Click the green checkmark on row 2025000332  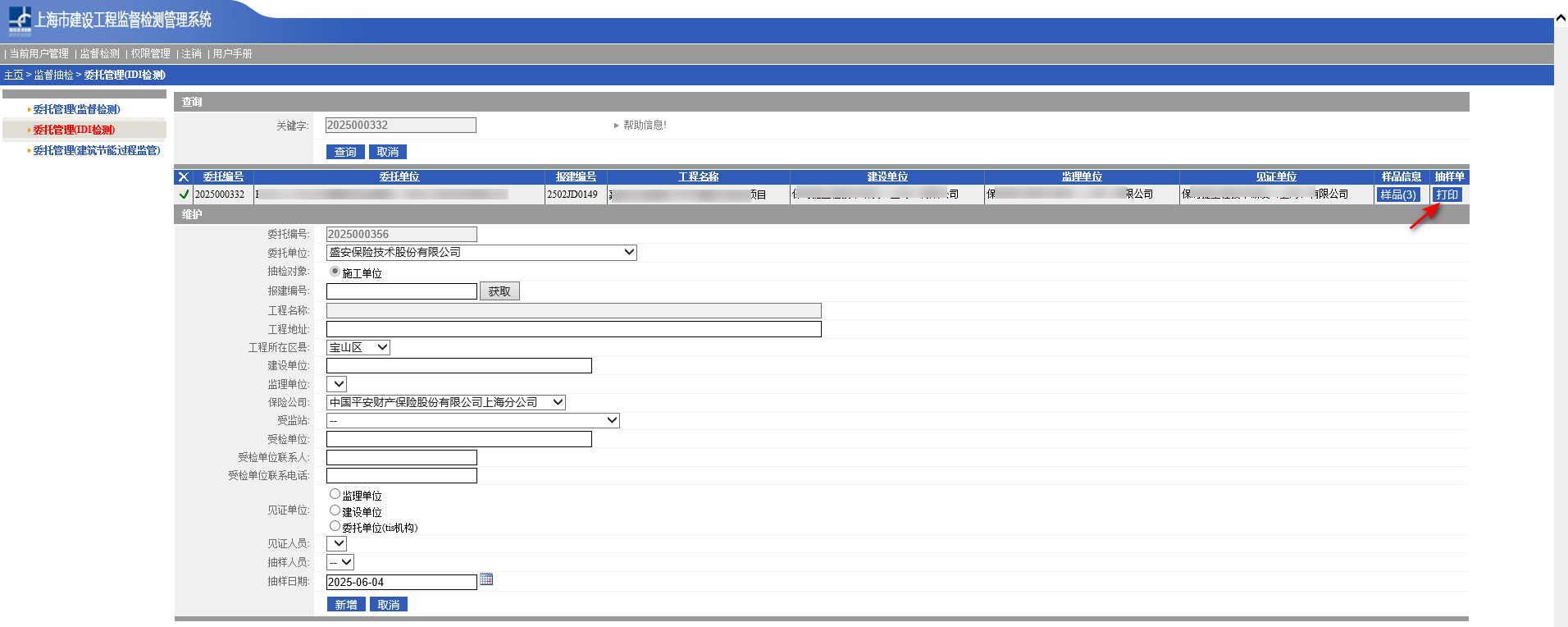coord(184,195)
